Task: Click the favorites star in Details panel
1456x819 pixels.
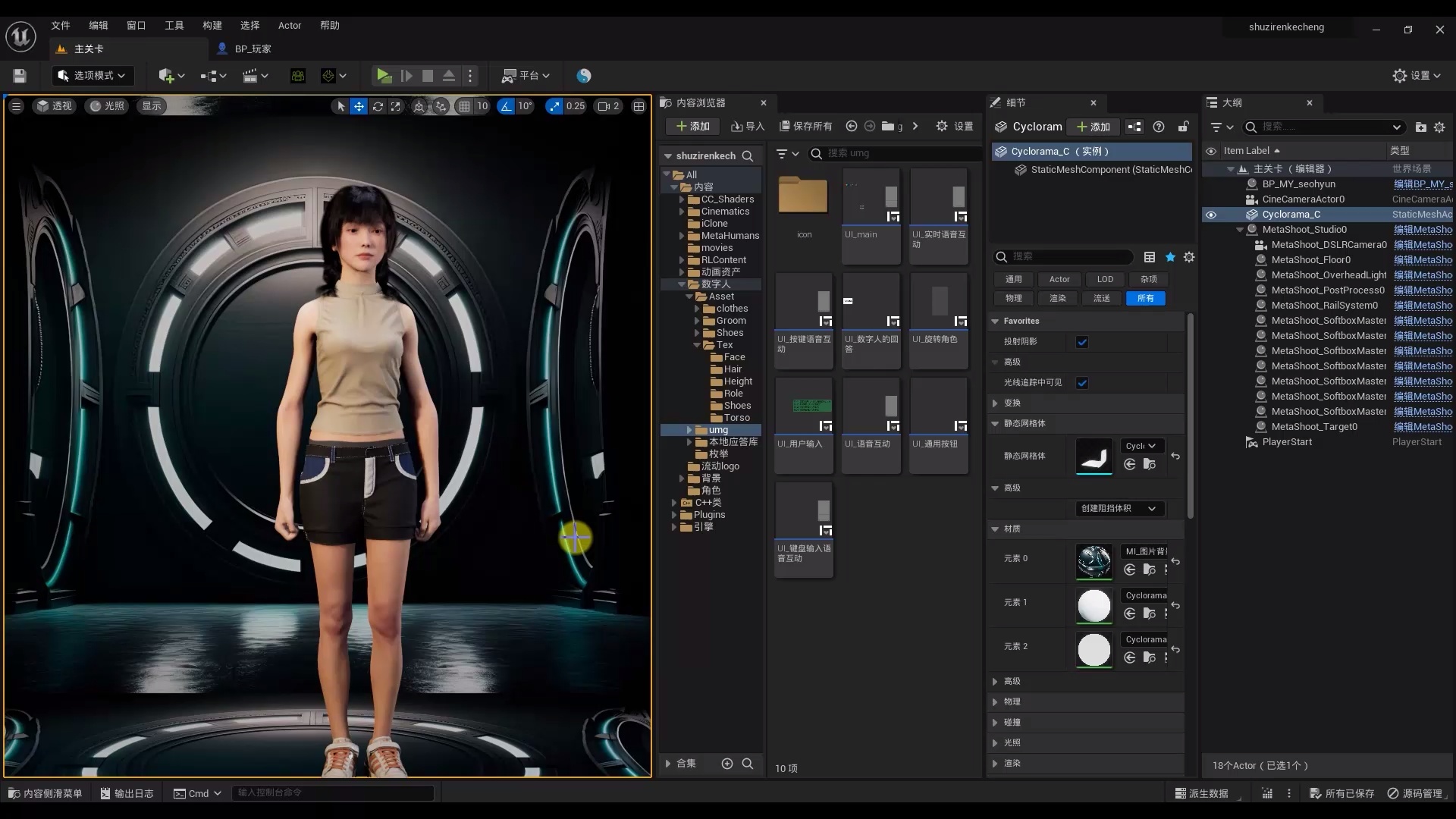Action: [x=1170, y=257]
